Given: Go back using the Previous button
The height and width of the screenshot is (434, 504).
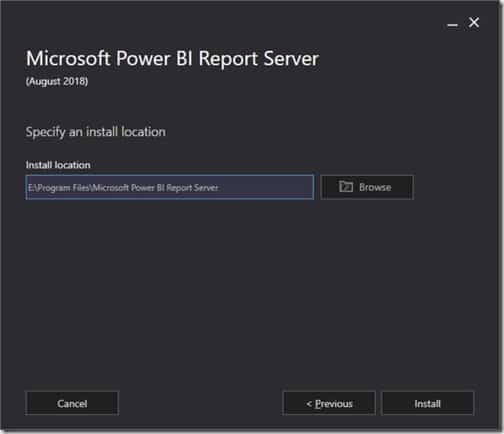Looking at the screenshot, I should [329, 403].
